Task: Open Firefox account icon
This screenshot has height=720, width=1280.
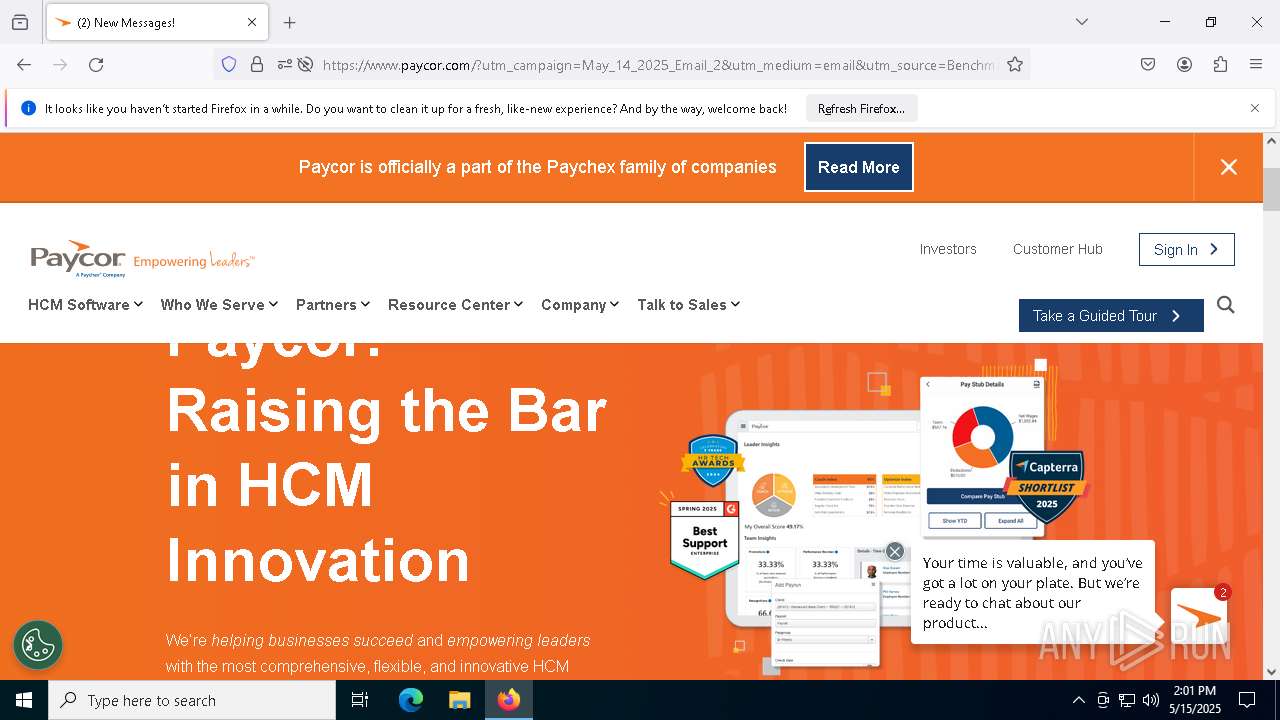Action: (x=1184, y=64)
